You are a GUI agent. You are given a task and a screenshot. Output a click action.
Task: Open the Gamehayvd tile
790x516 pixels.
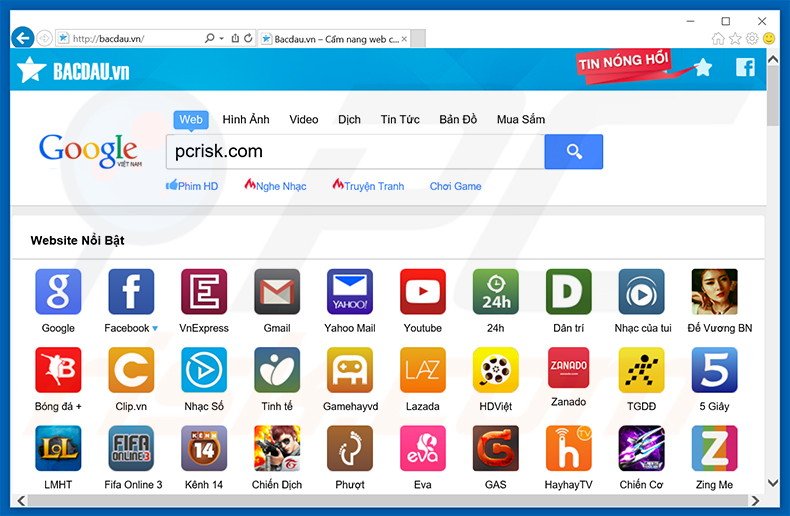350,370
